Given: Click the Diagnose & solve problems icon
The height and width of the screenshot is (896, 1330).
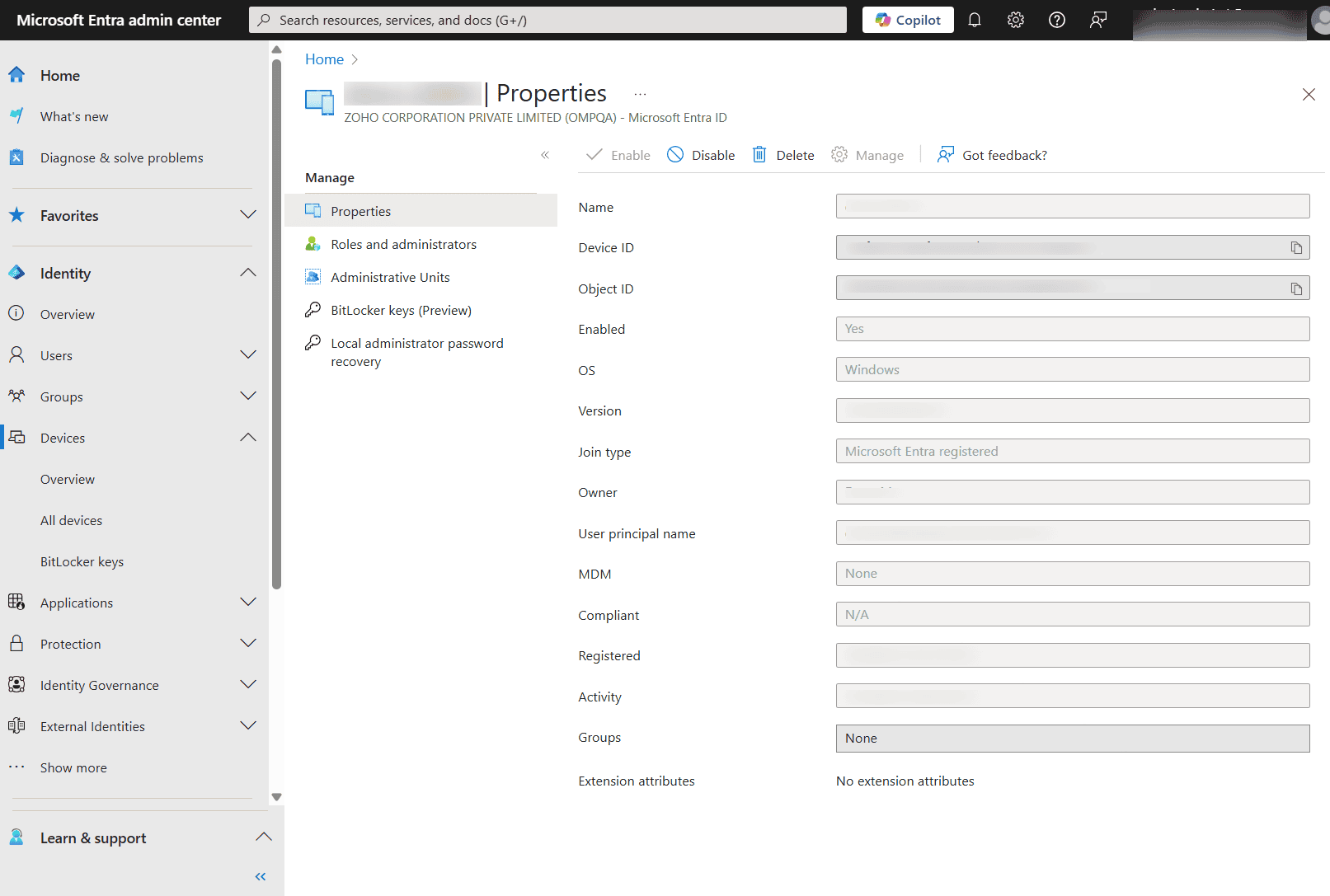Looking at the screenshot, I should point(16,157).
